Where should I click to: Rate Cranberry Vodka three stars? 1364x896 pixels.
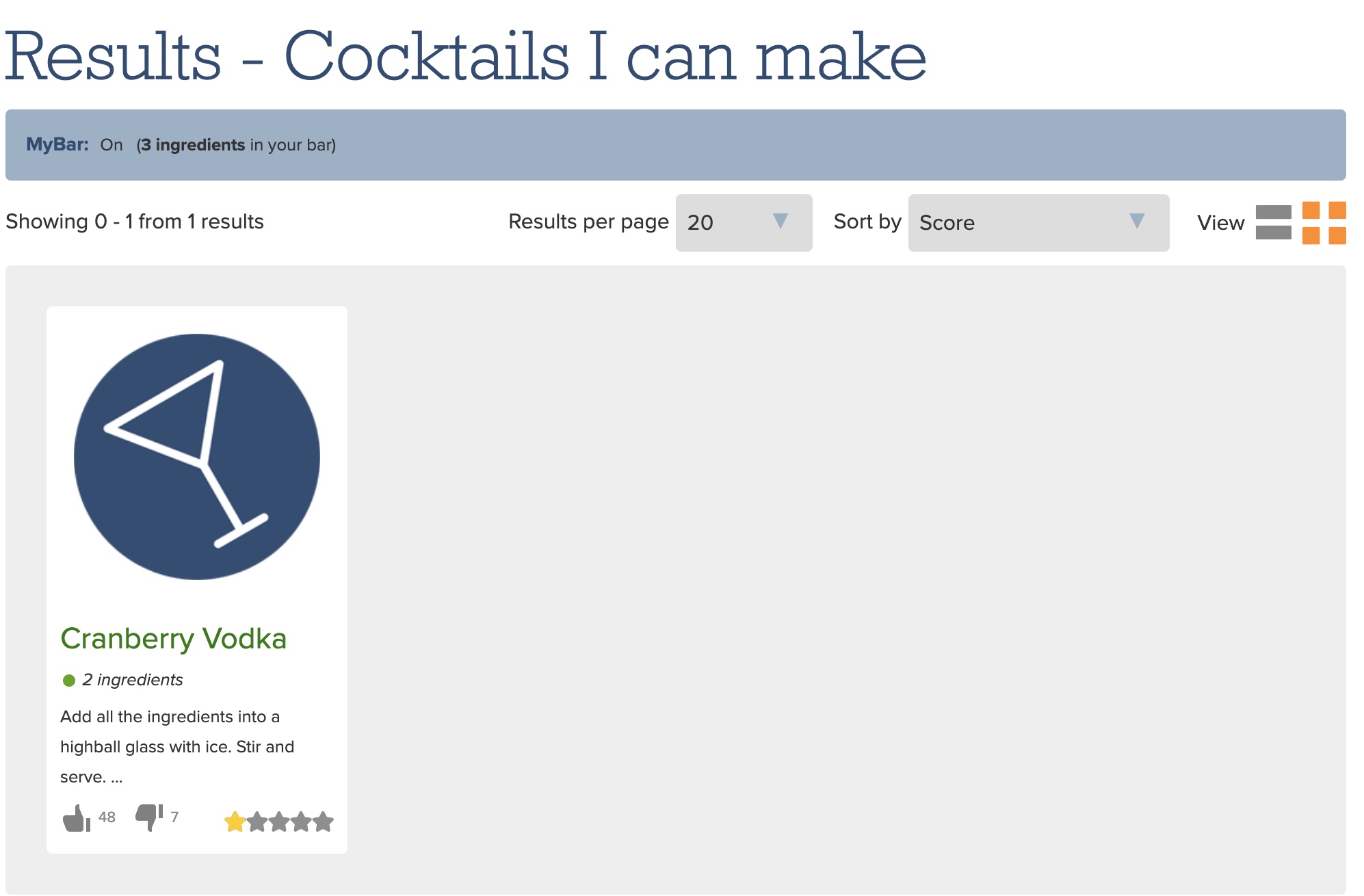coord(279,821)
